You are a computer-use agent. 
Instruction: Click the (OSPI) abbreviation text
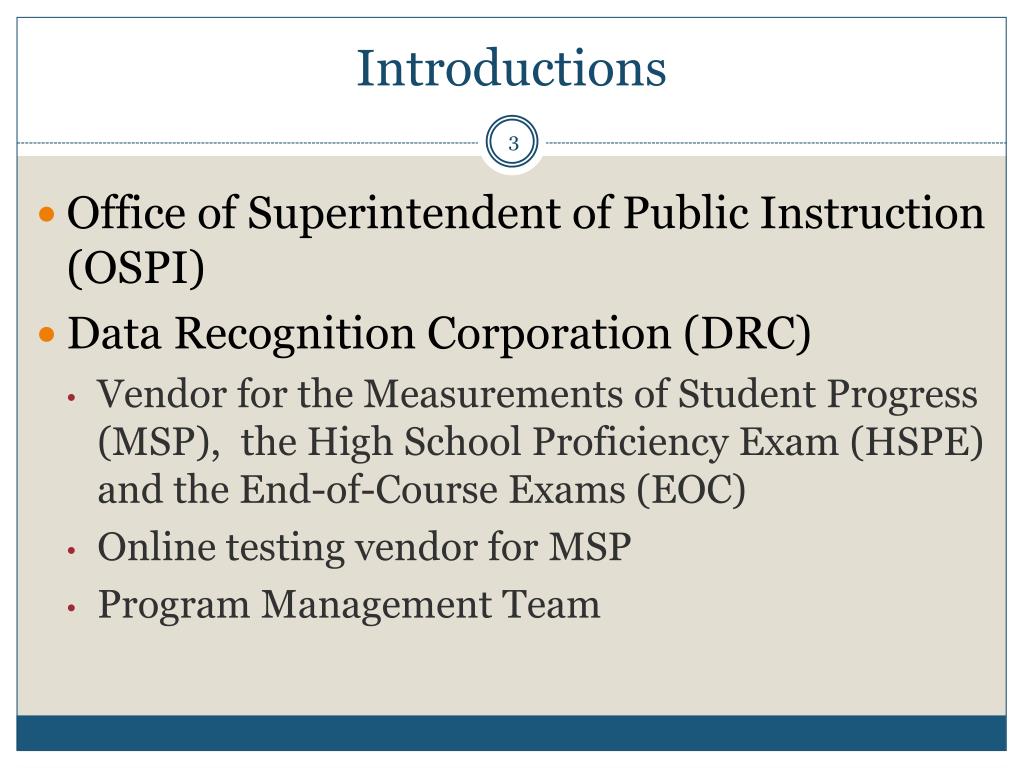136,268
